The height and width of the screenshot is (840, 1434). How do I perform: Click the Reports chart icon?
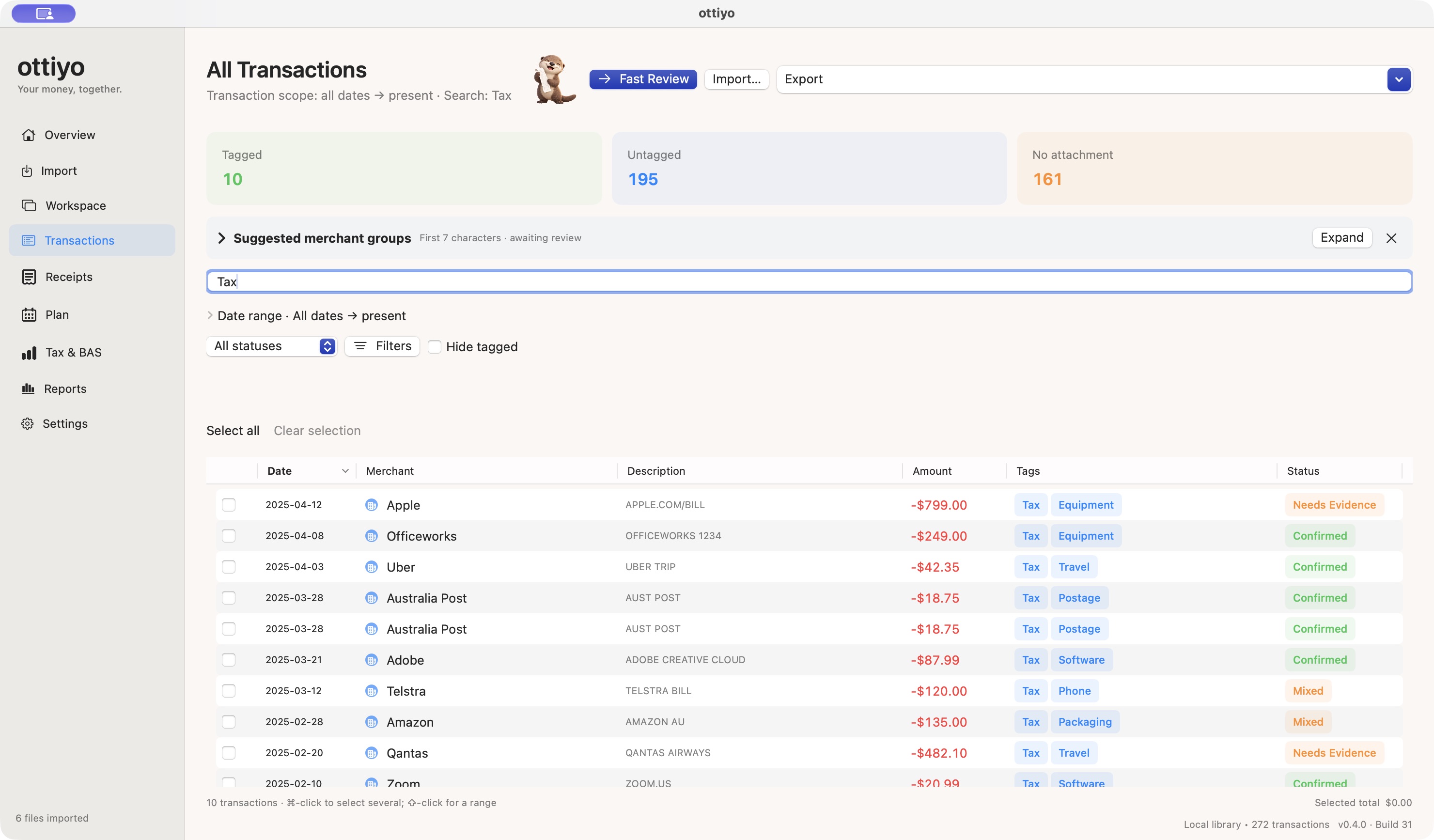click(28, 389)
